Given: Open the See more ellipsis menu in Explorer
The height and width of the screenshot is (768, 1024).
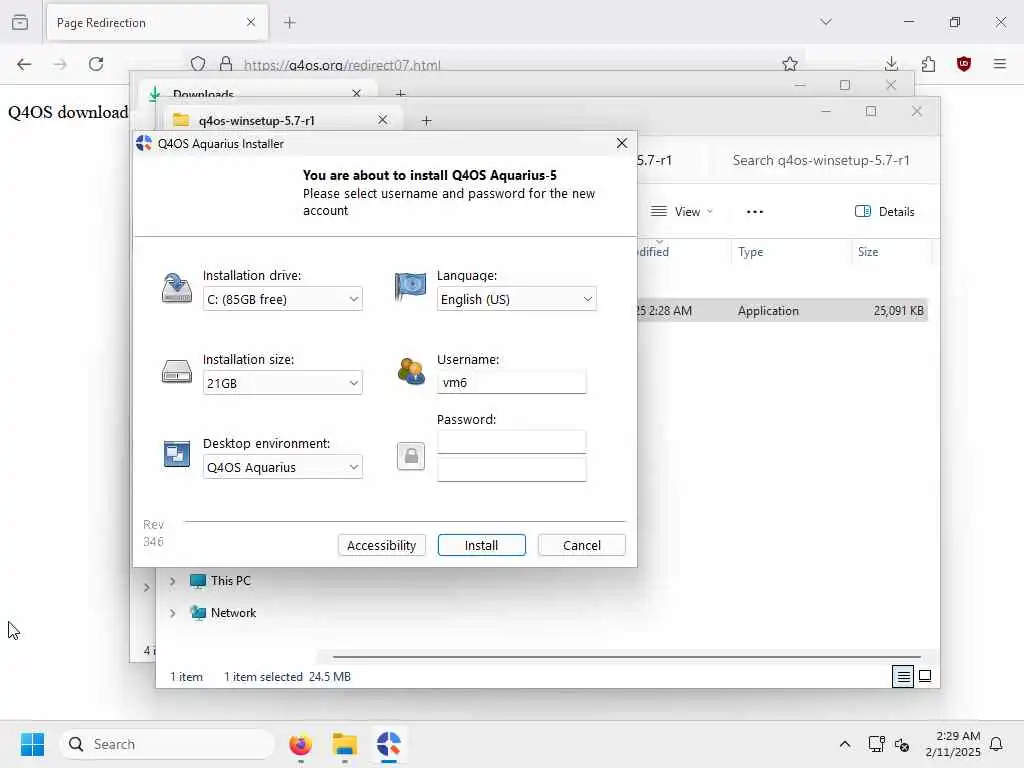Looking at the screenshot, I should pyautogui.click(x=755, y=212).
